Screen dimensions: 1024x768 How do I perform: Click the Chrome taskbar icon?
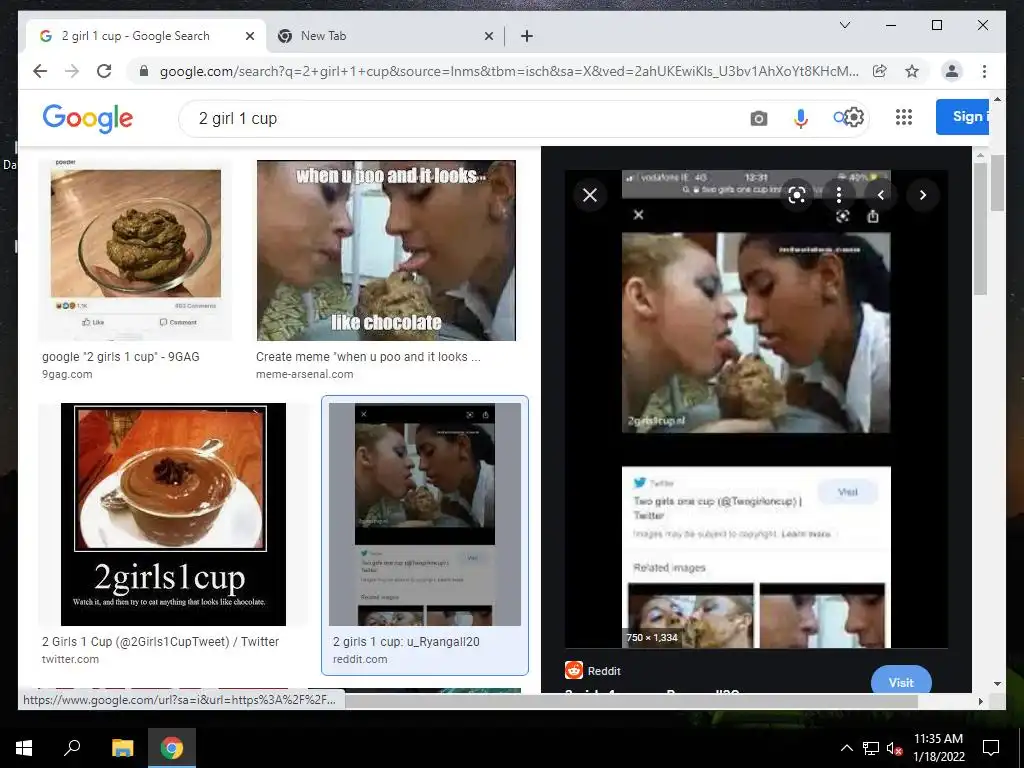(x=172, y=748)
